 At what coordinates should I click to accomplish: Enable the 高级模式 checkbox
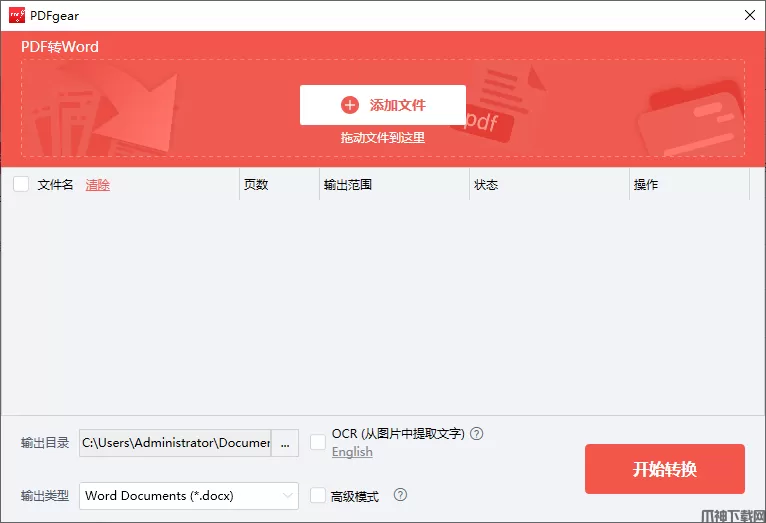(318, 495)
